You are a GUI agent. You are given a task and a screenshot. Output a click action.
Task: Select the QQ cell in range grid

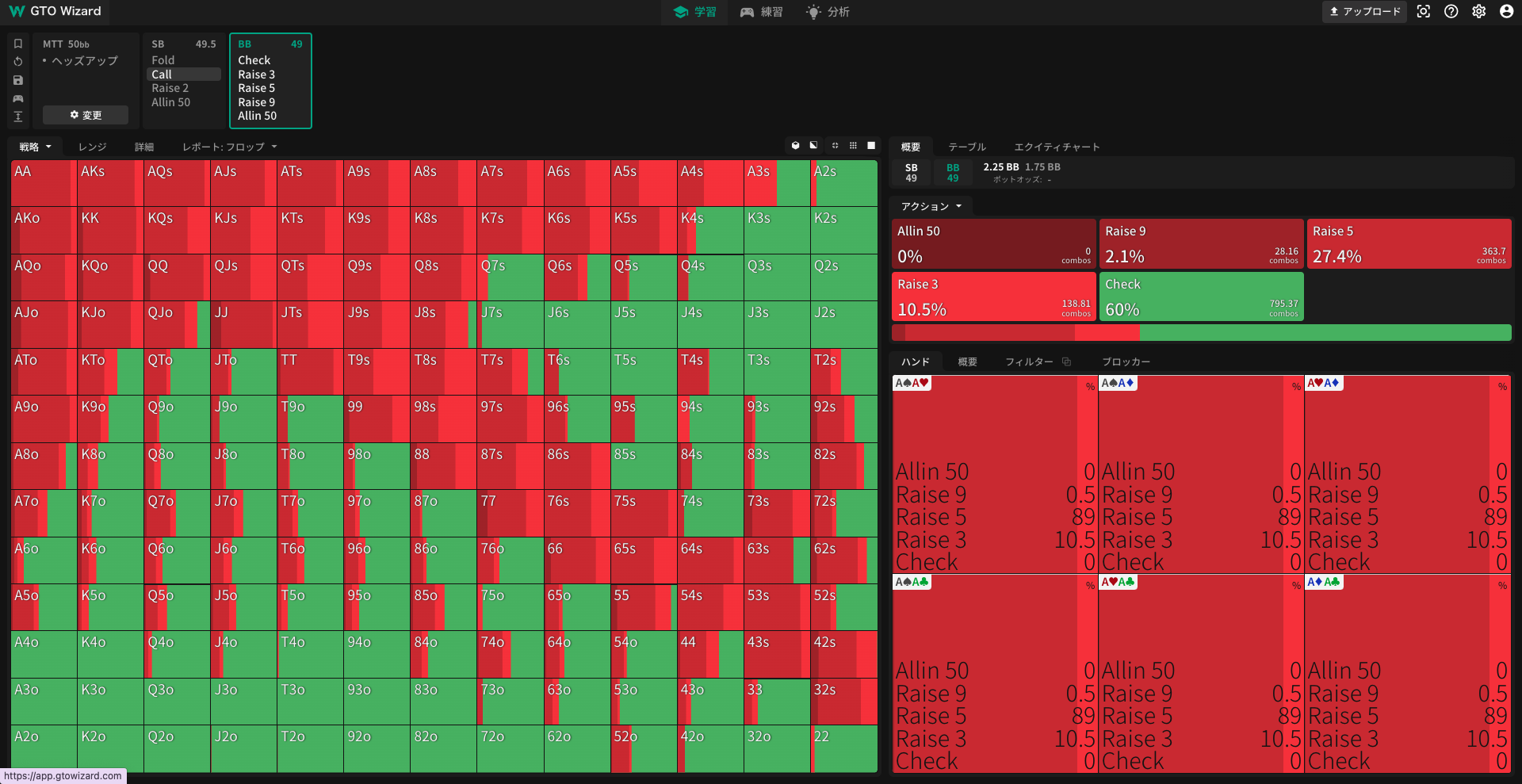pyautogui.click(x=177, y=277)
